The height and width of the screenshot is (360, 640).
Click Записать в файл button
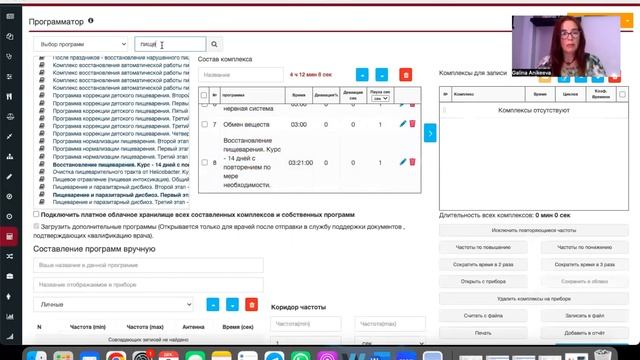coord(584,316)
